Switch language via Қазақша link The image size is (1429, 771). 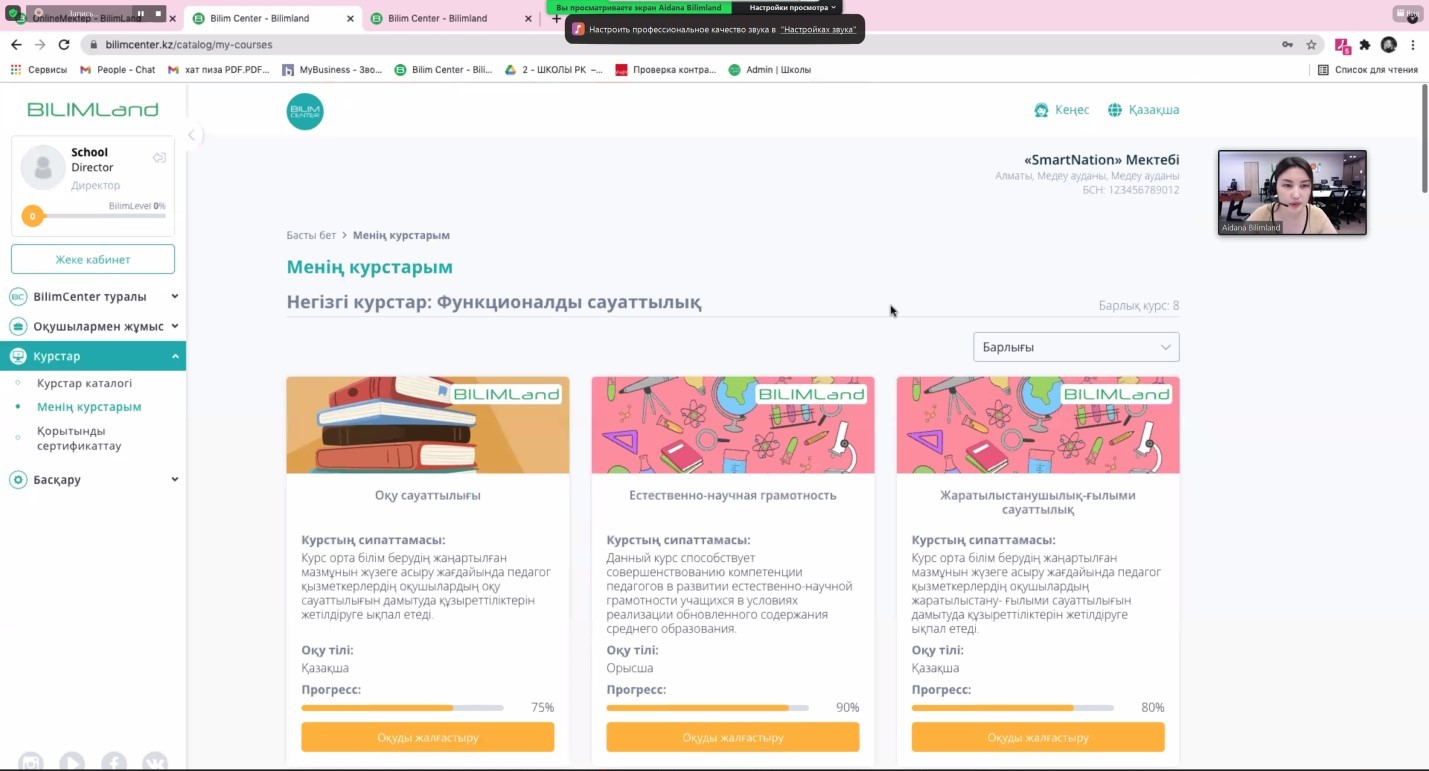pos(1154,110)
